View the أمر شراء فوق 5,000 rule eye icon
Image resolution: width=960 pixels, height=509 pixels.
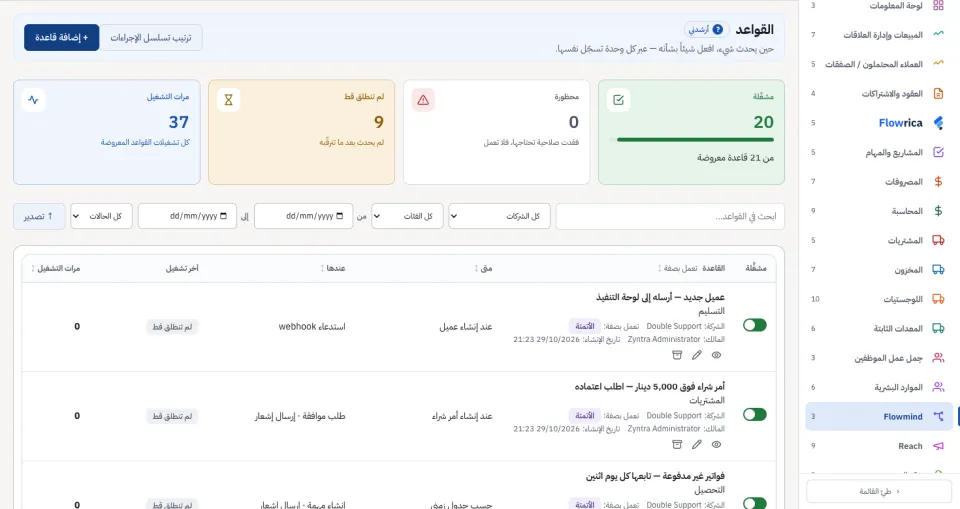click(x=716, y=445)
